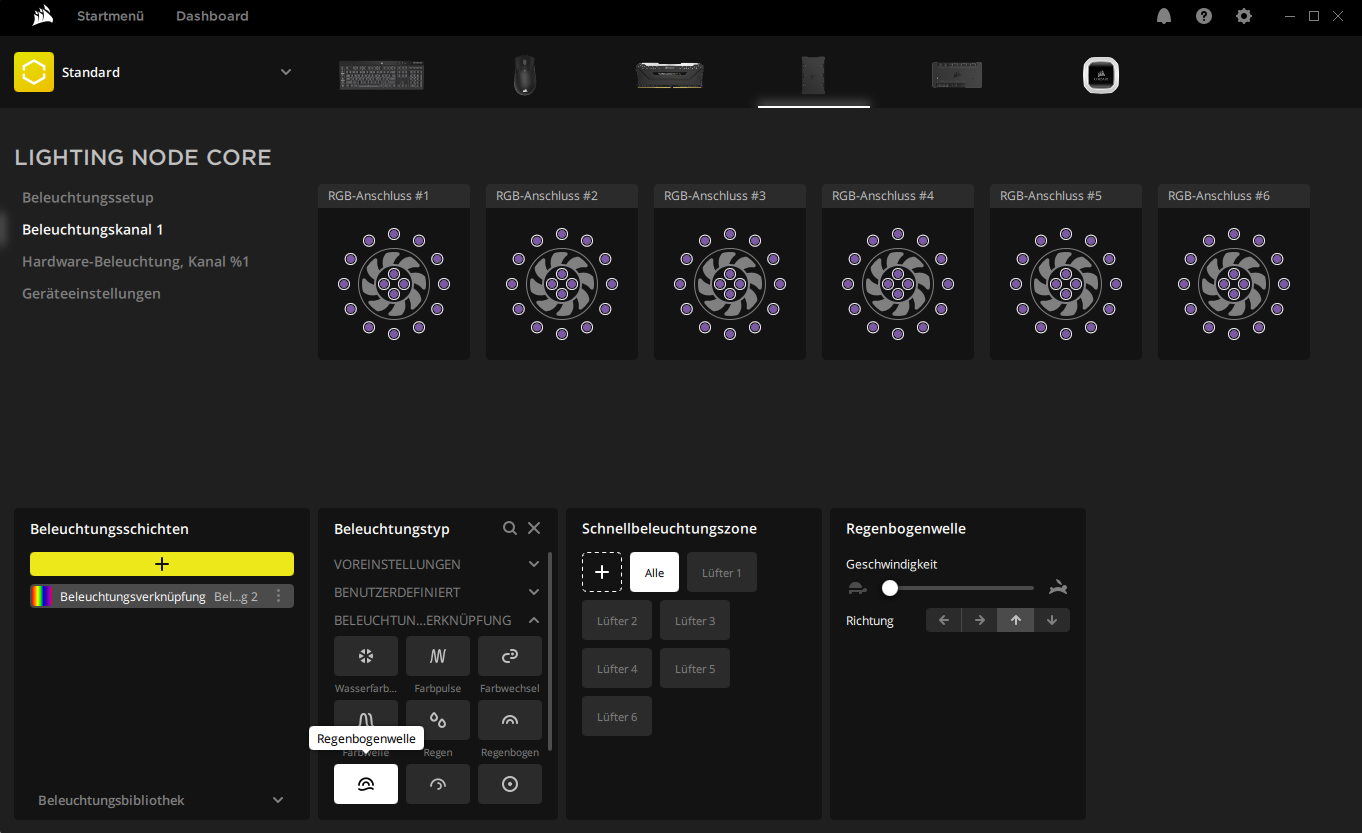Select the Lüfter 2 zone
Viewport: 1362px width, 833px height.
pyautogui.click(x=617, y=620)
